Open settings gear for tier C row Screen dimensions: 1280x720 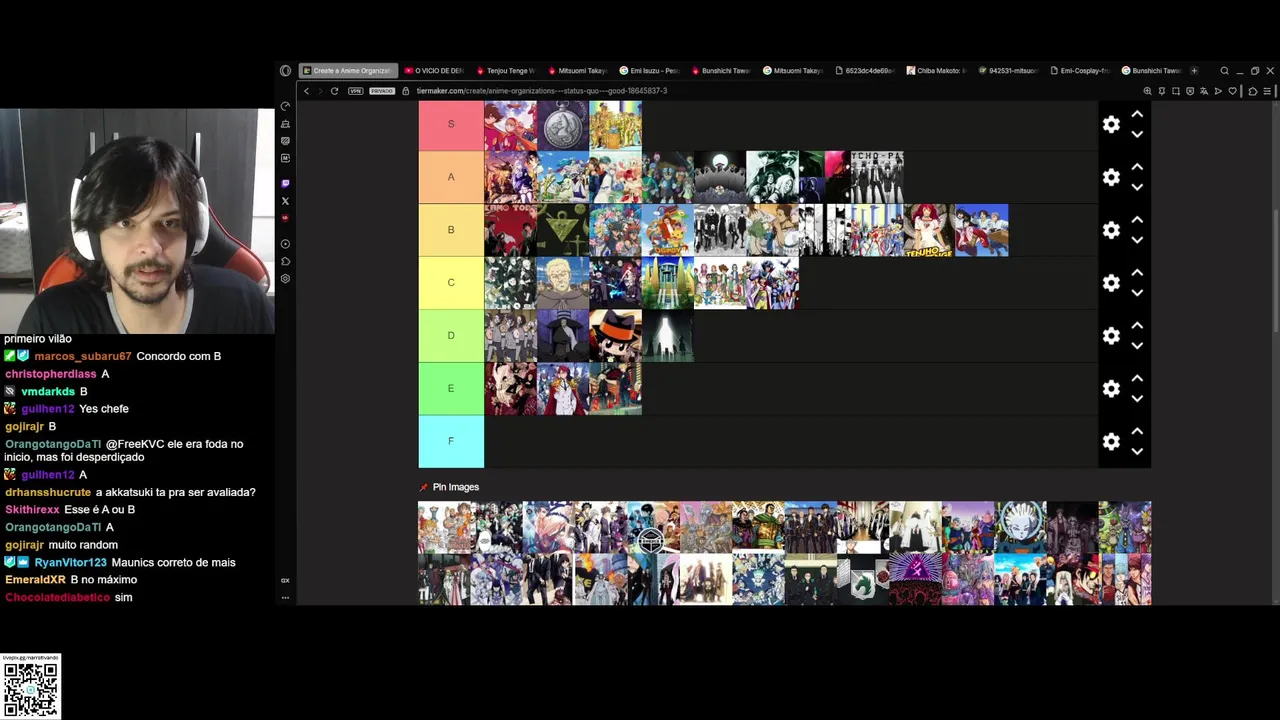click(1111, 283)
